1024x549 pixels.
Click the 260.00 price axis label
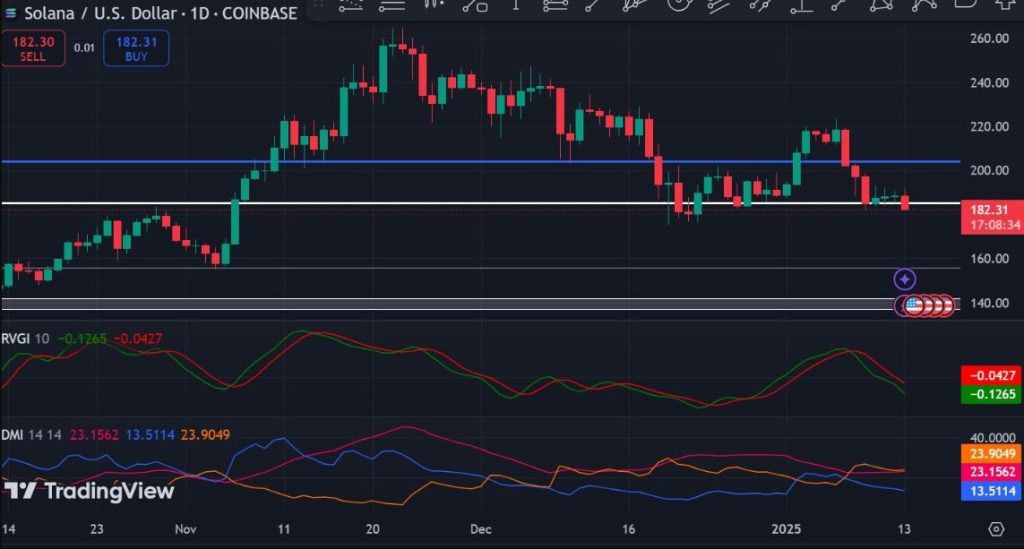989,39
